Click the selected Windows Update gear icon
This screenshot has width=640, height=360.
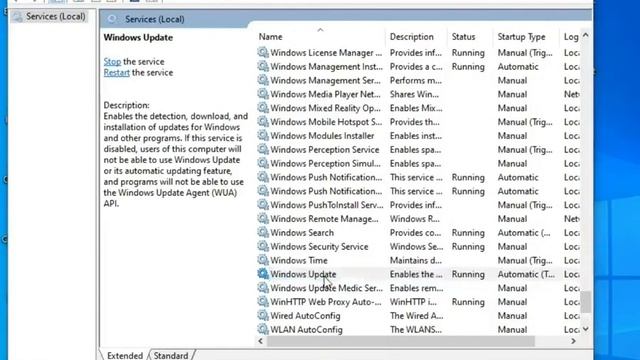click(263, 274)
